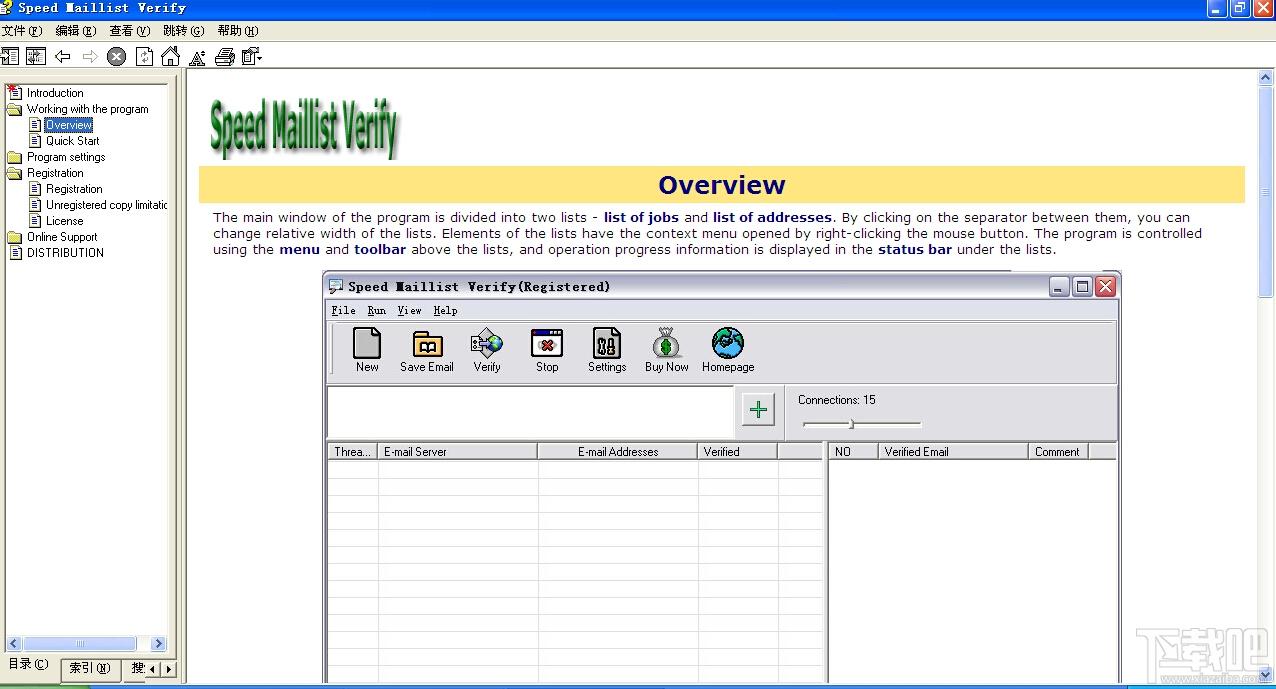Click the greyed Forward arrow icon
Screen dimensions: 1276x689
tap(90, 56)
